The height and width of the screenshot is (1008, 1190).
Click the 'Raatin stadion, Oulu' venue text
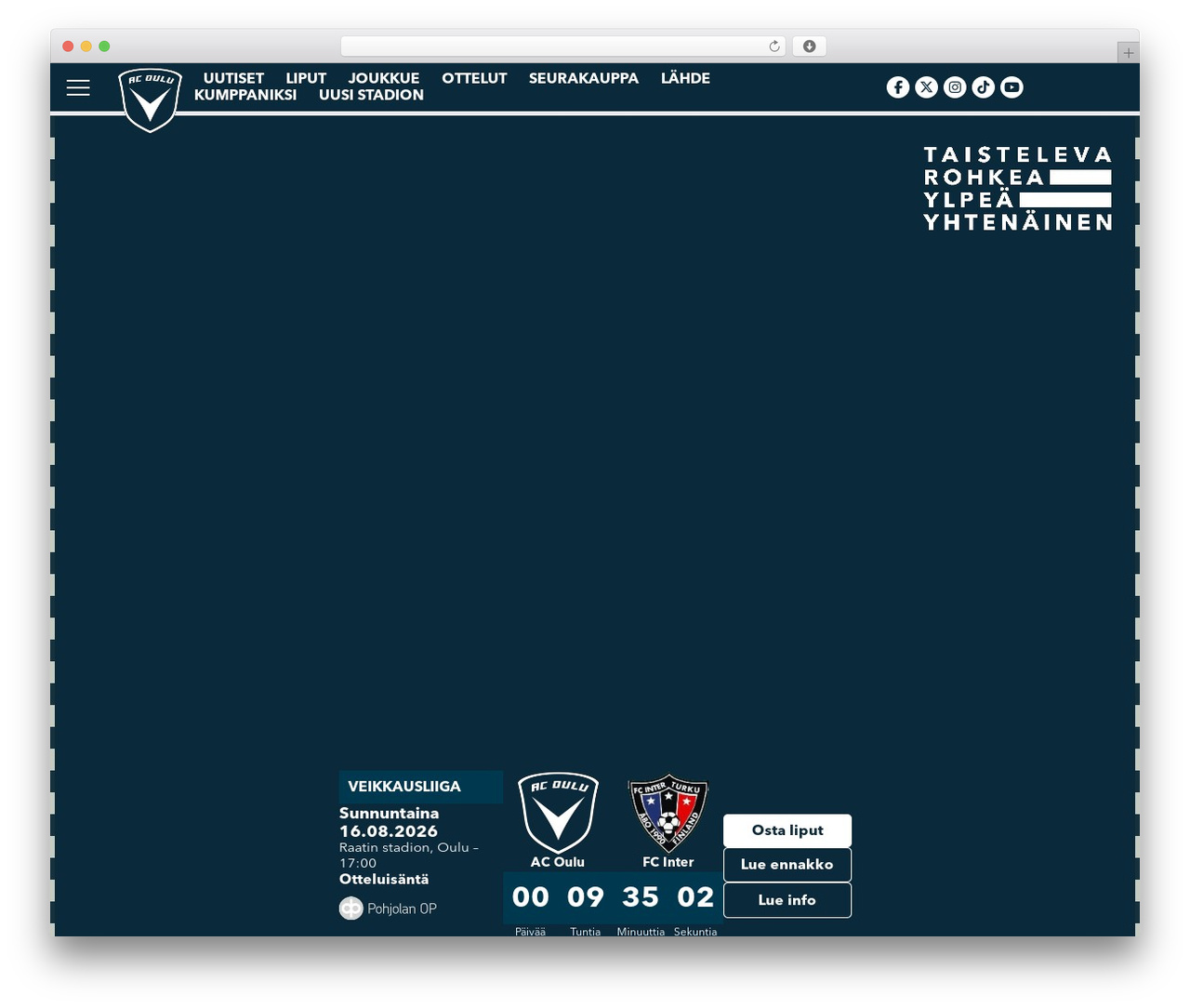tap(403, 847)
